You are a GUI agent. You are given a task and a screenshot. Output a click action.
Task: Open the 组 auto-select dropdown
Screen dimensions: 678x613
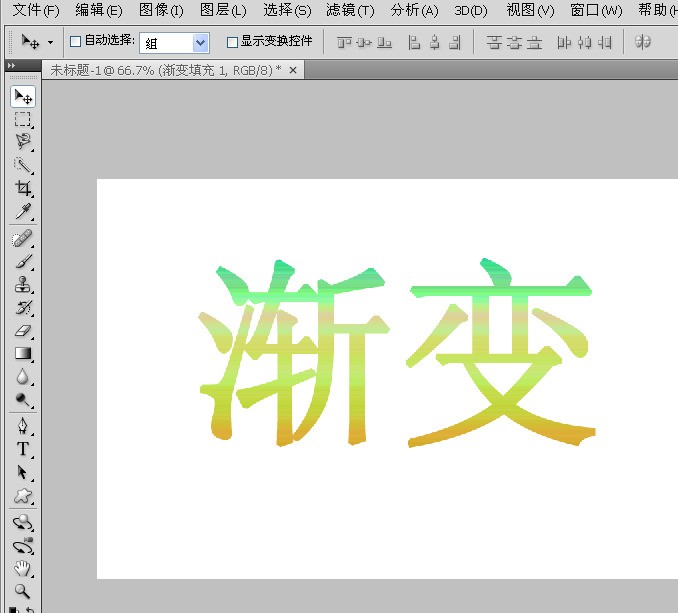point(174,43)
